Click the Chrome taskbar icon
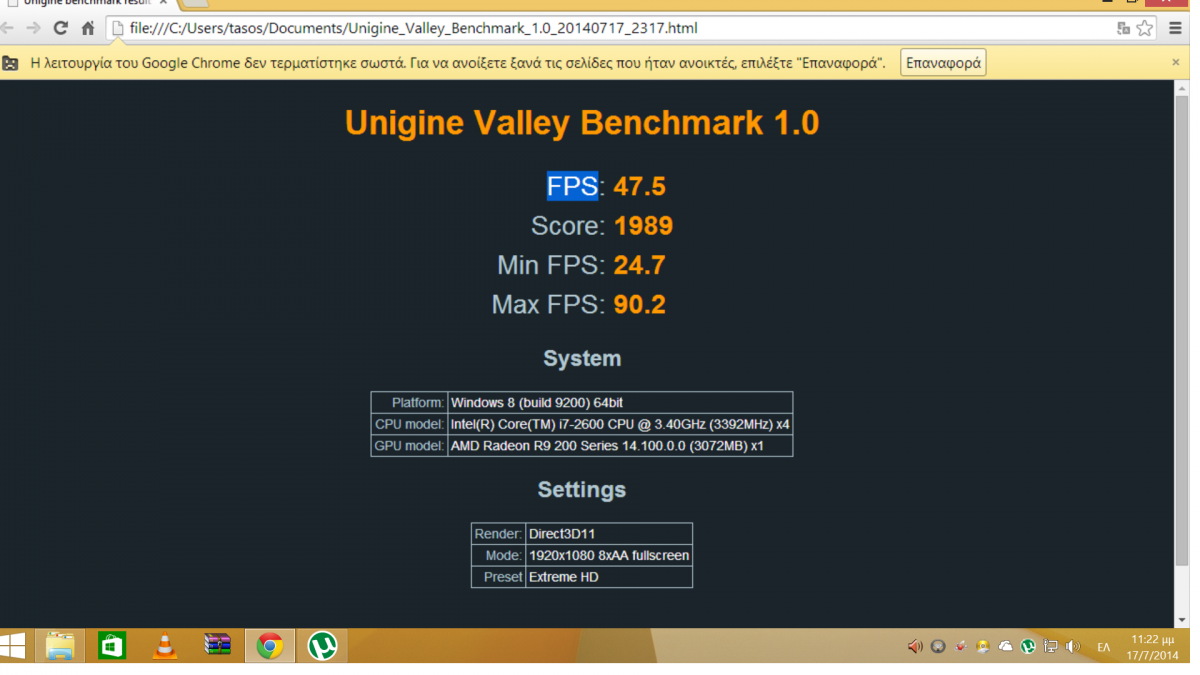This screenshot has width=1200, height=675. (269, 646)
